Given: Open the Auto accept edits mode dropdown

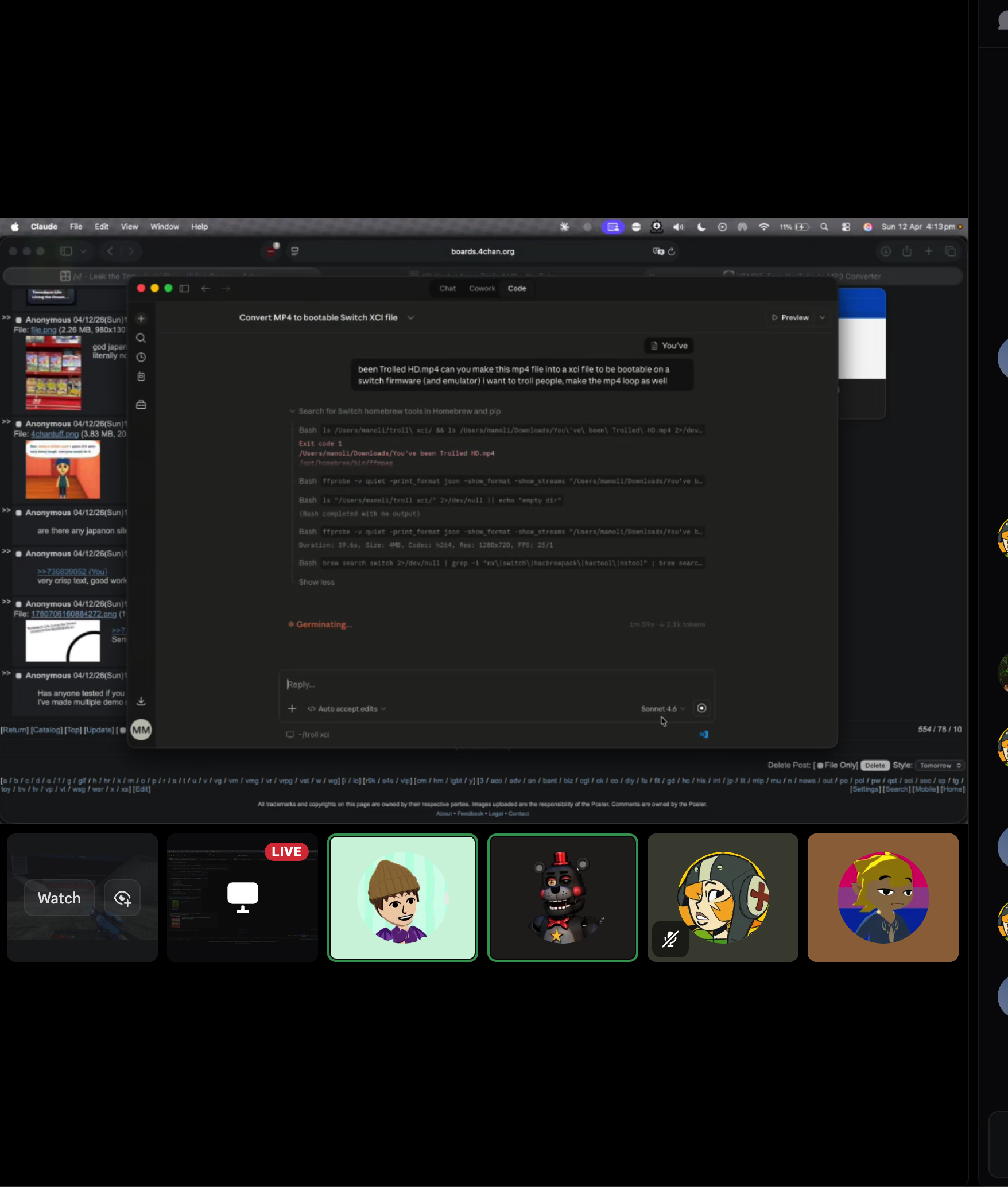Looking at the screenshot, I should pos(347,709).
